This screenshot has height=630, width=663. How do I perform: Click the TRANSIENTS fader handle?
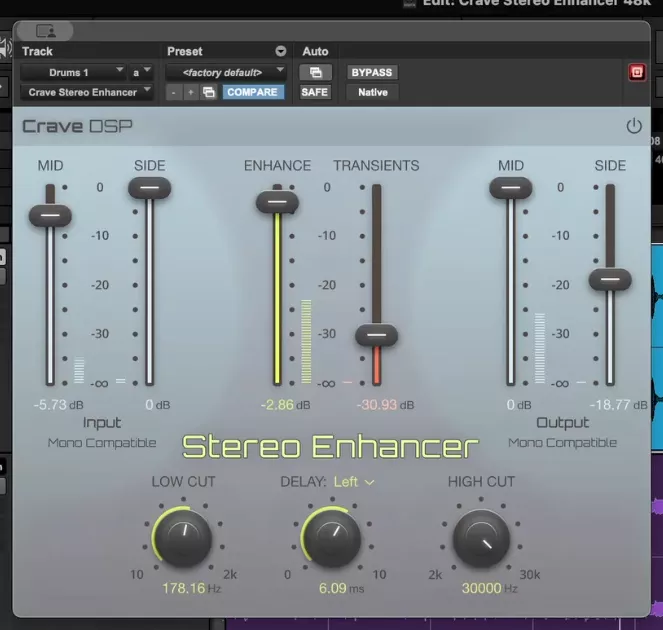pos(376,336)
